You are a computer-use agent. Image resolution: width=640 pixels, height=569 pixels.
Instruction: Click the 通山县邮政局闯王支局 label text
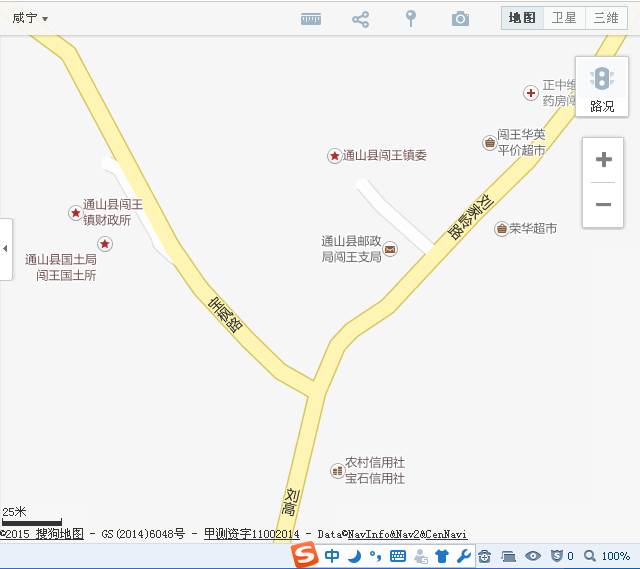coord(351,249)
